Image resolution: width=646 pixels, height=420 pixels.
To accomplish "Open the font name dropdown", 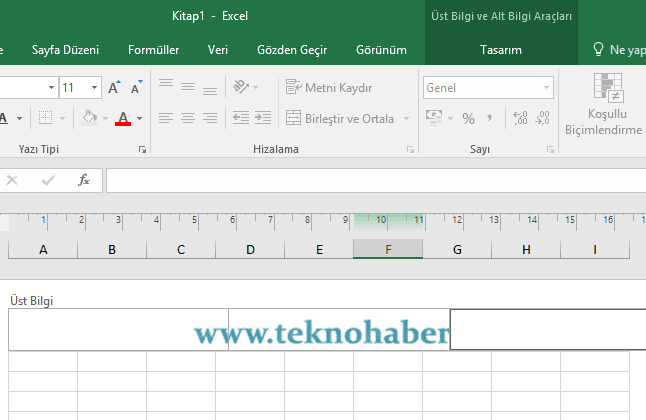I will (x=51, y=87).
